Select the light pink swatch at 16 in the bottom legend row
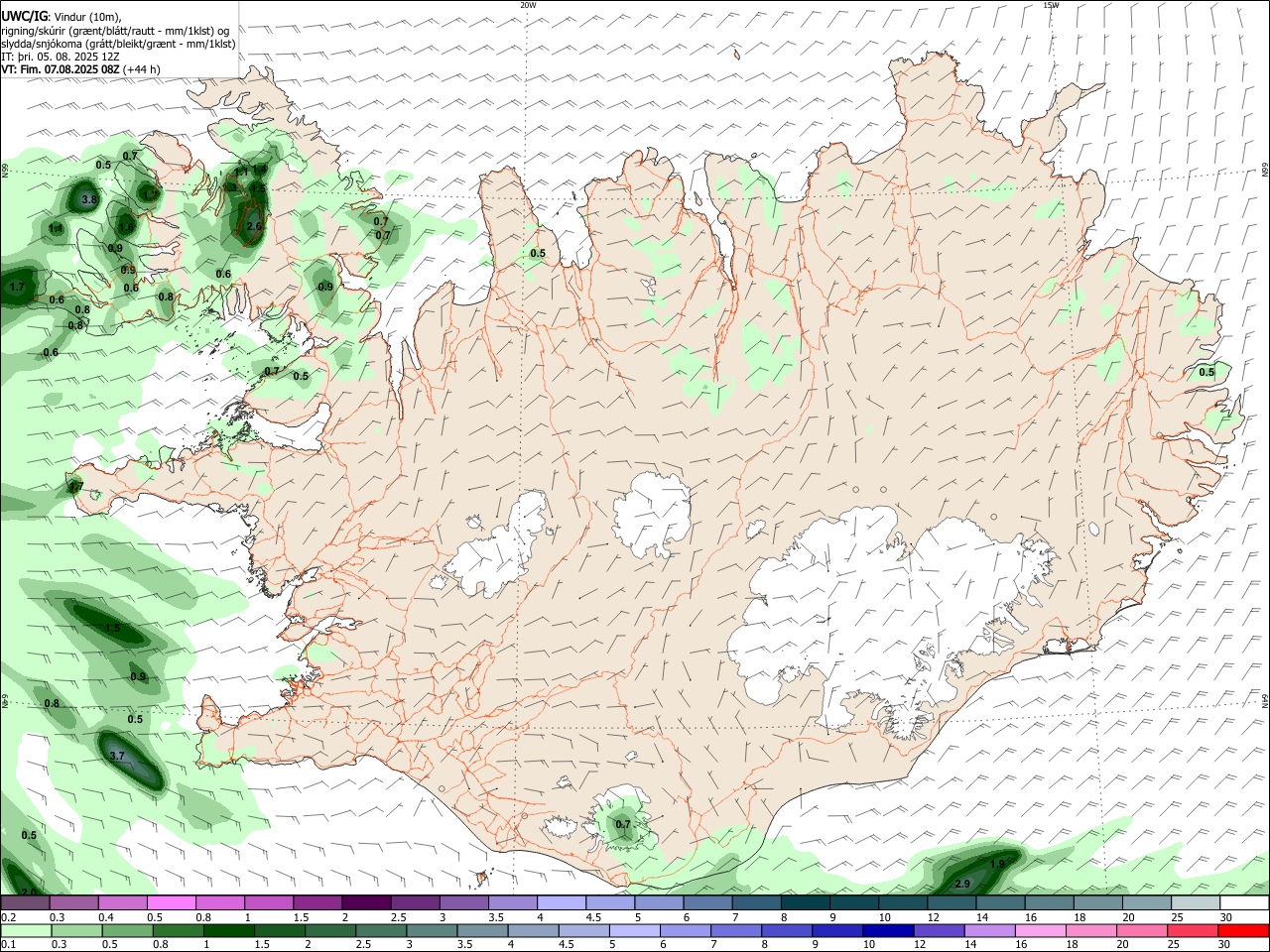The width and height of the screenshot is (1270, 952). 1039,931
